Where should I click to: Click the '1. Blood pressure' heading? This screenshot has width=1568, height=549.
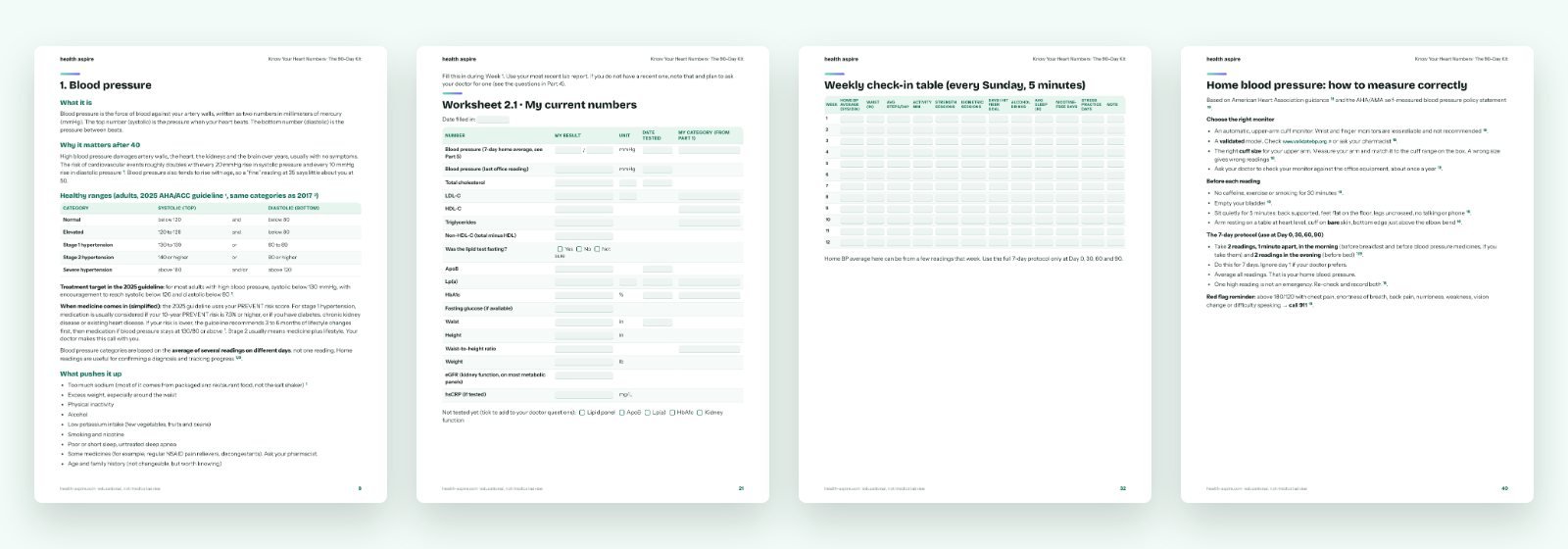106,85
